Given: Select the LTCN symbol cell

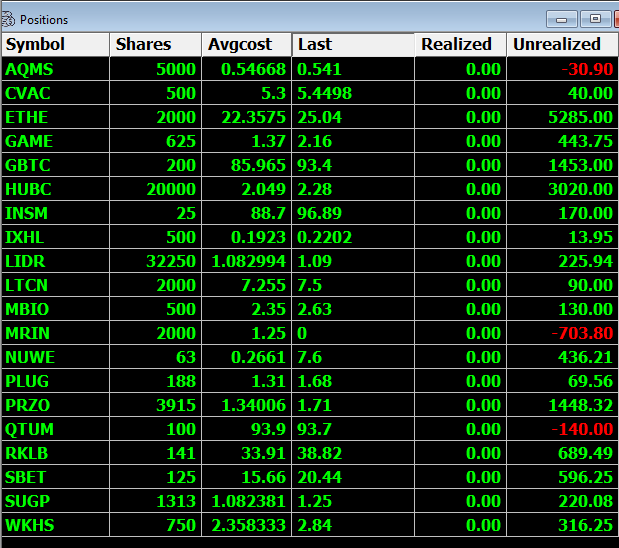Looking at the screenshot, I should [56, 285].
